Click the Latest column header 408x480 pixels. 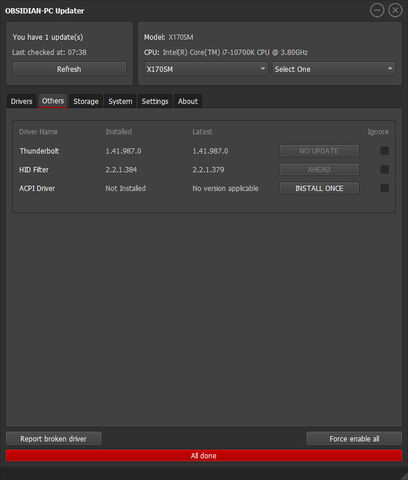(x=202, y=132)
